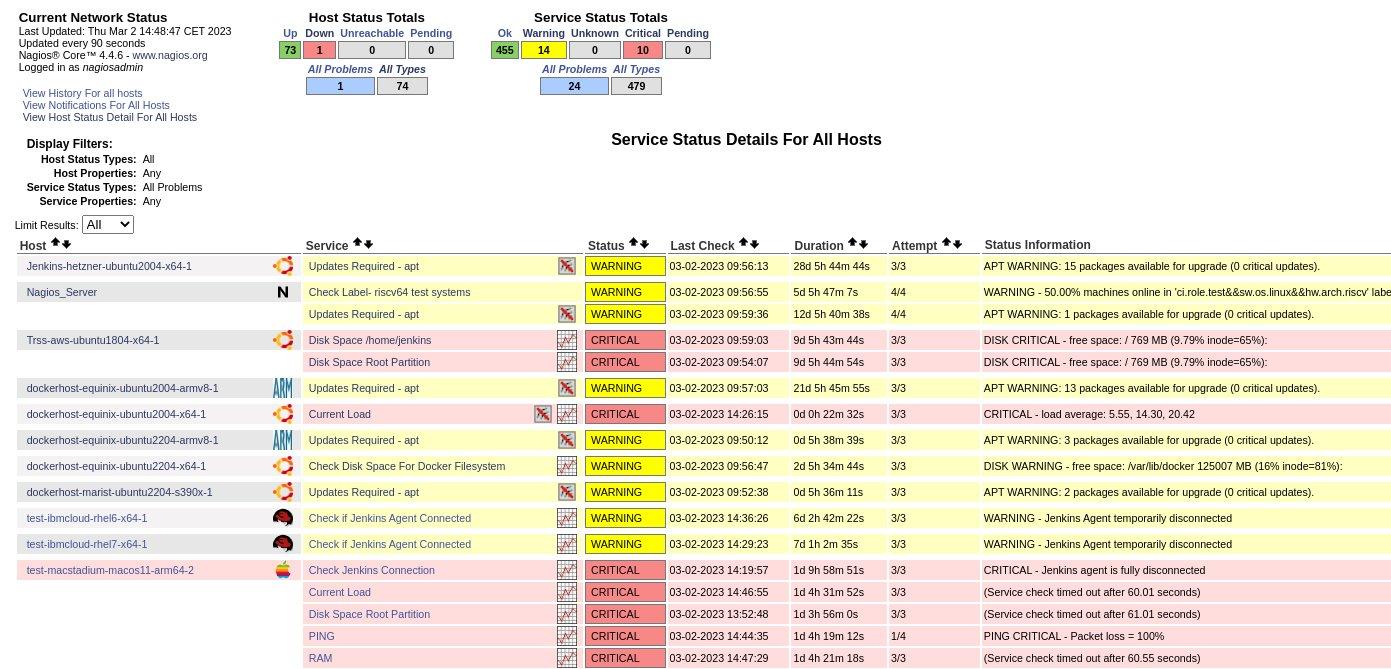This screenshot has height=669, width=1391.
Task: Open performance graph icon for PING service
Action: (567, 636)
